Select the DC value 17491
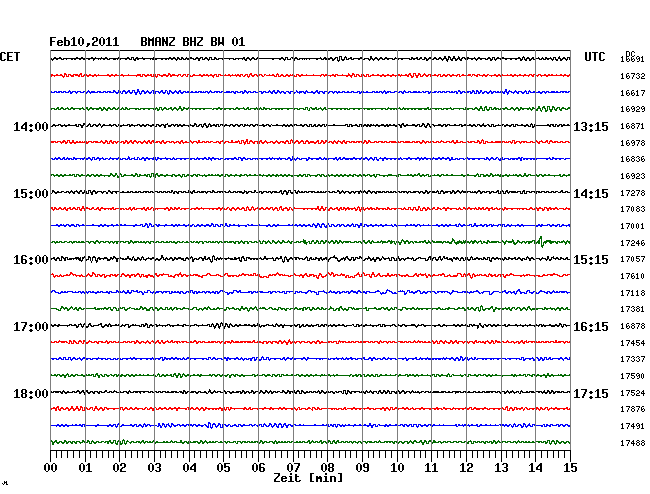 pyautogui.click(x=633, y=426)
